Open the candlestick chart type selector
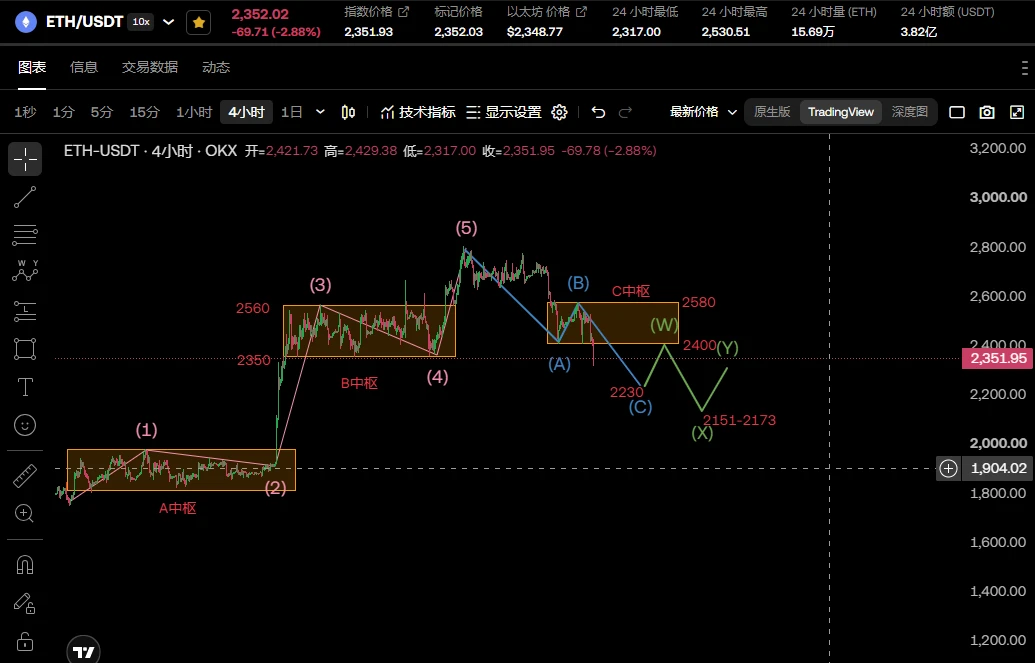 349,112
